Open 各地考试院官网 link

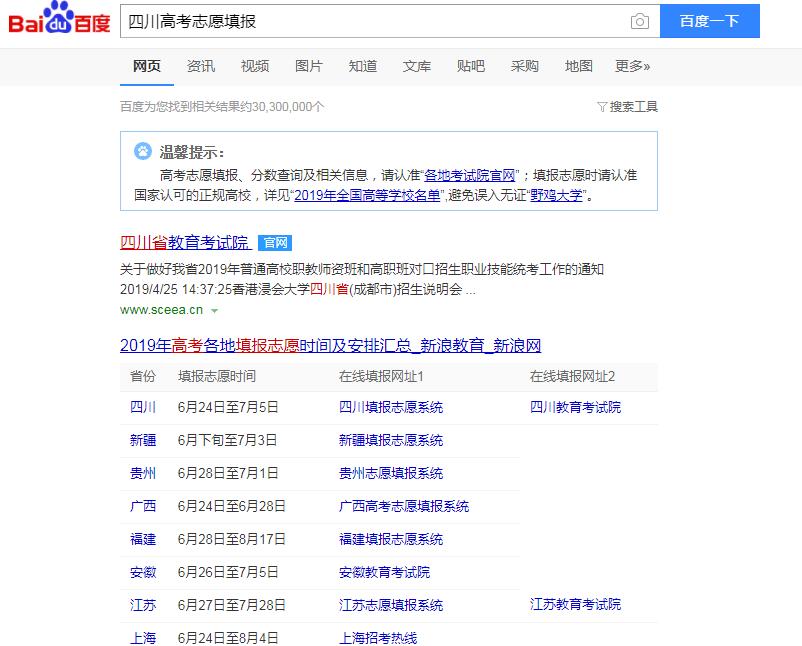tap(470, 175)
